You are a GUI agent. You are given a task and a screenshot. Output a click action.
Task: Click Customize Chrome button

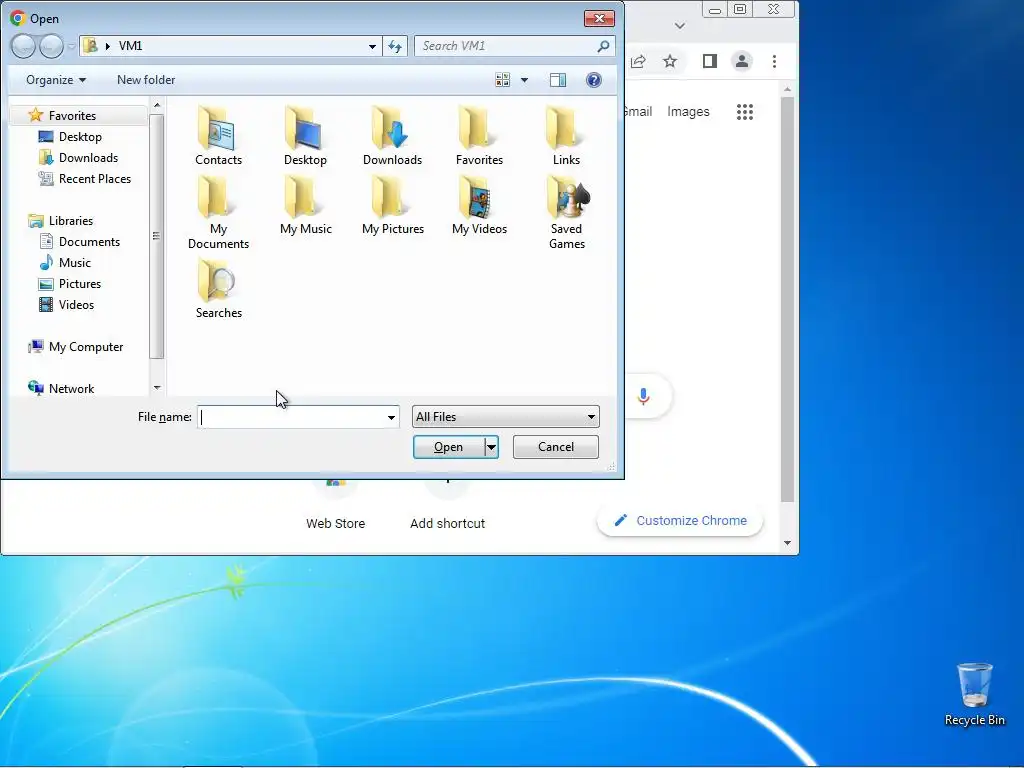[680, 520]
